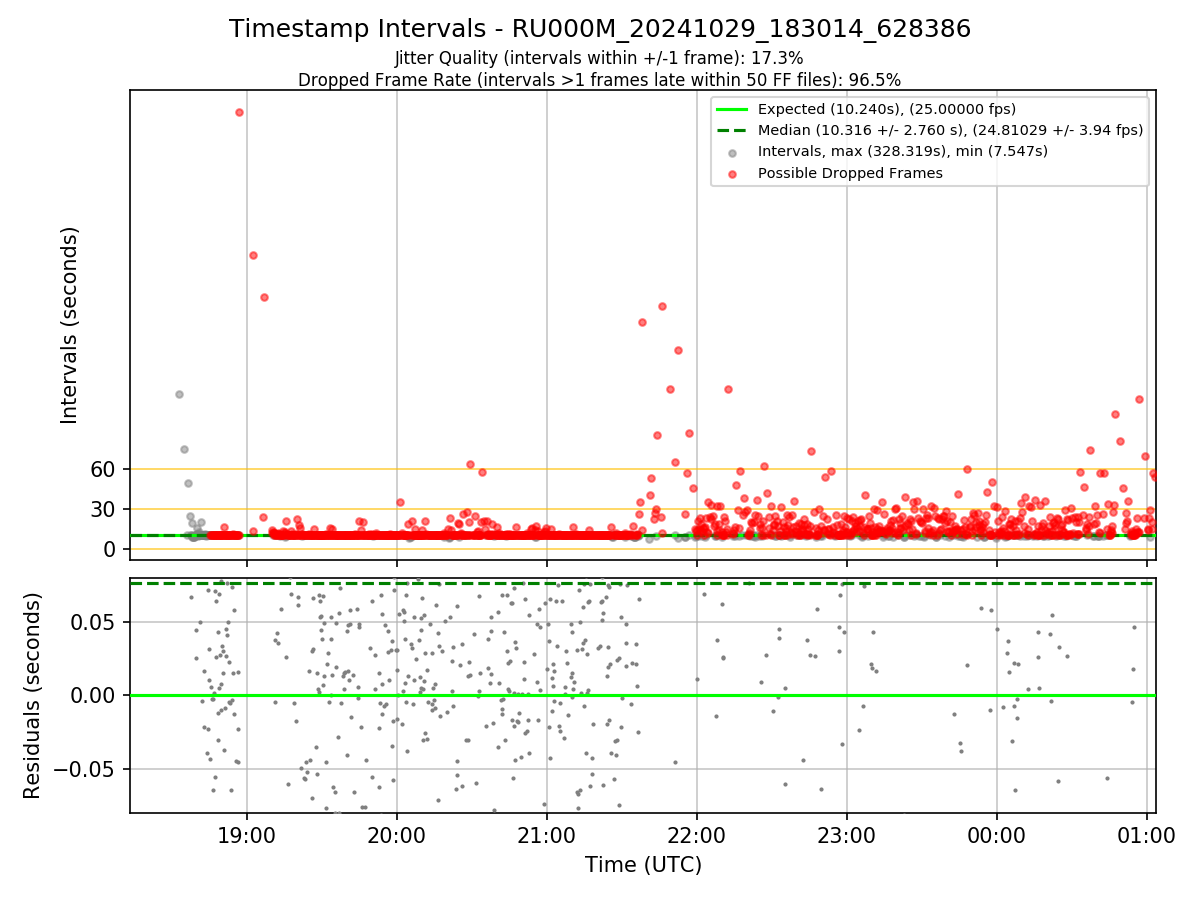This screenshot has height=900, width=1200.
Task: Click the topmost gray interval point before 19:00
Action: [x=179, y=394]
